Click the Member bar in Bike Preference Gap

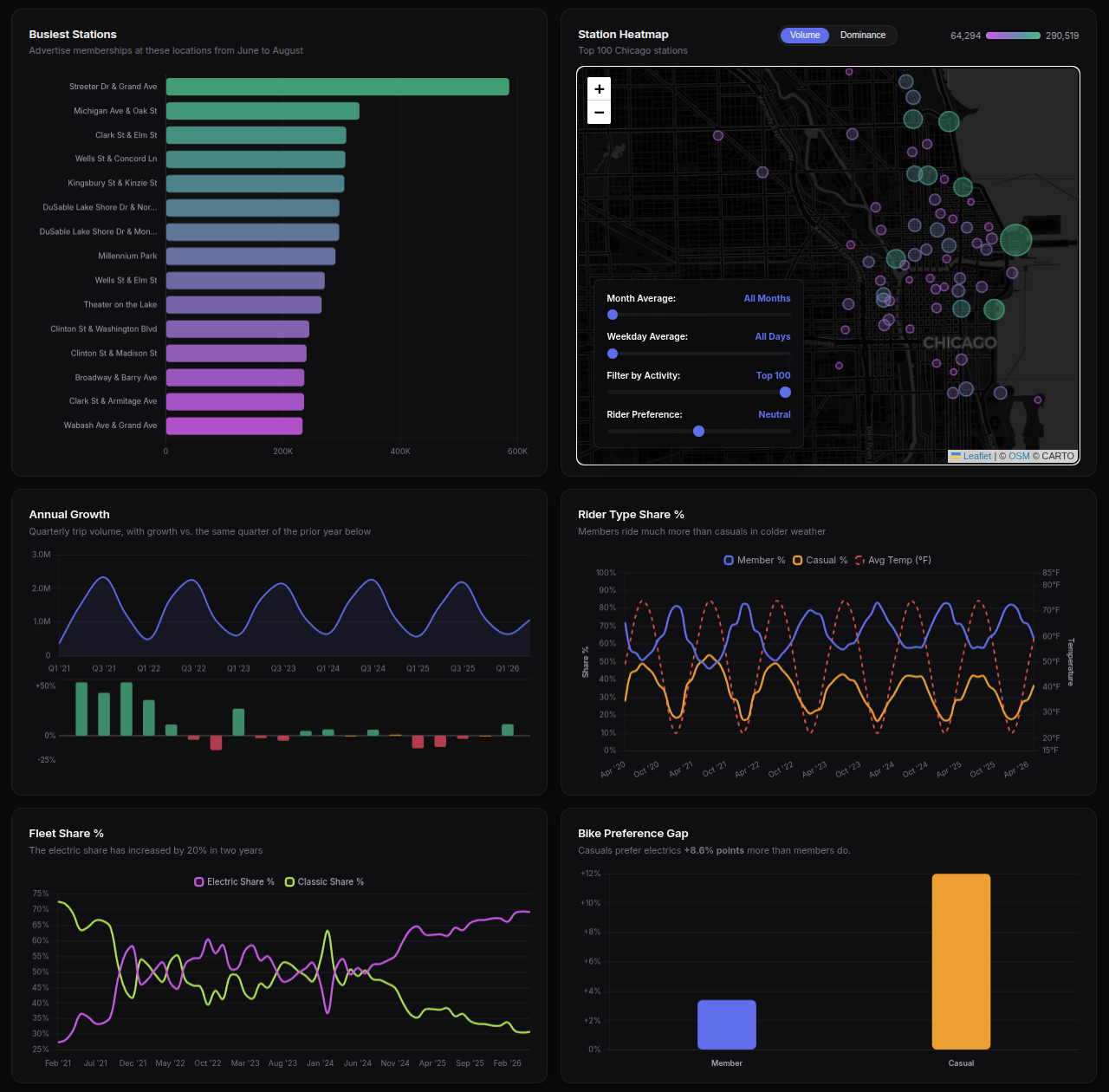tap(727, 1024)
